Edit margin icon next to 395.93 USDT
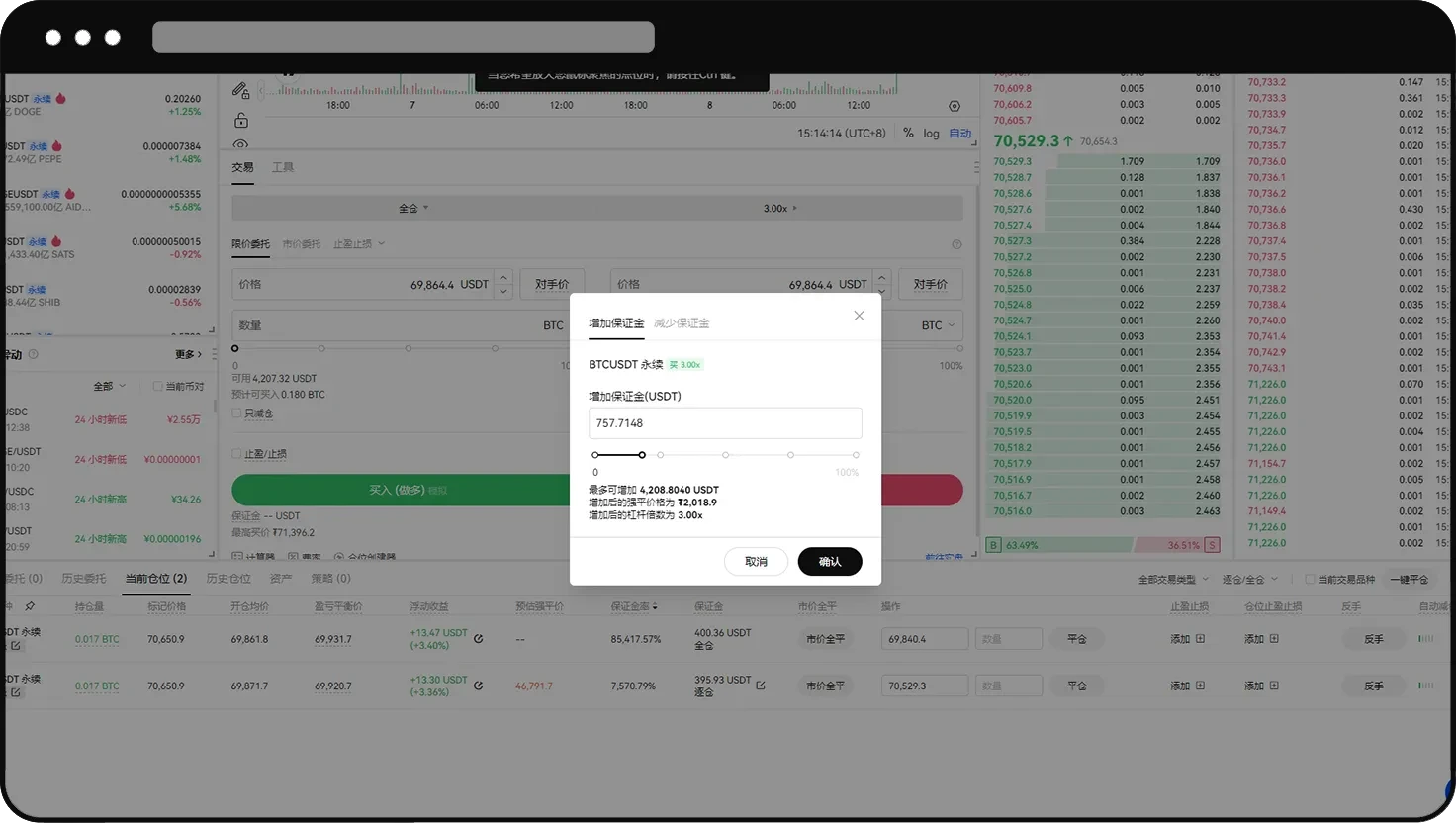This screenshot has width=1456, height=823. 761,685
